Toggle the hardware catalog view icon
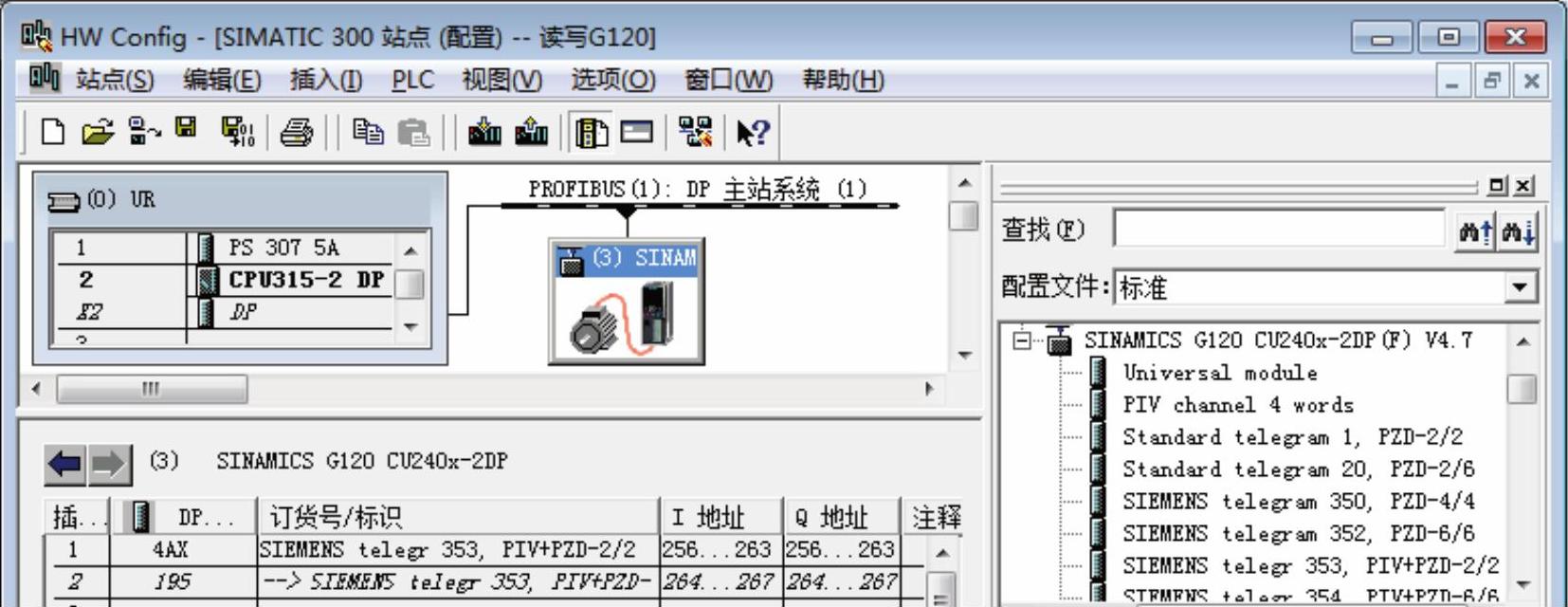1568x607 pixels. (592, 132)
